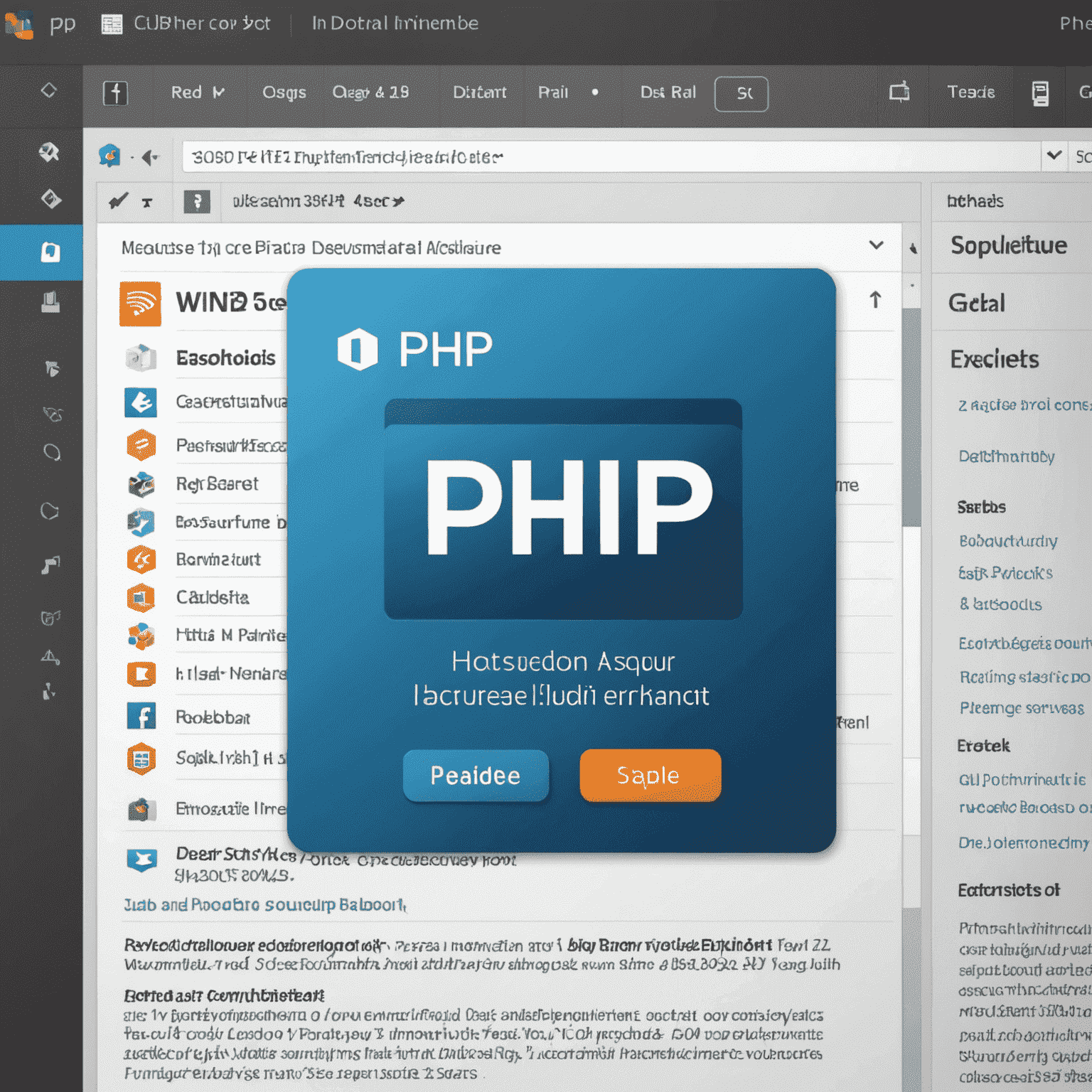The width and height of the screenshot is (1092, 1092).
Task: Click the Dsi Ral menu item
Action: click(668, 92)
